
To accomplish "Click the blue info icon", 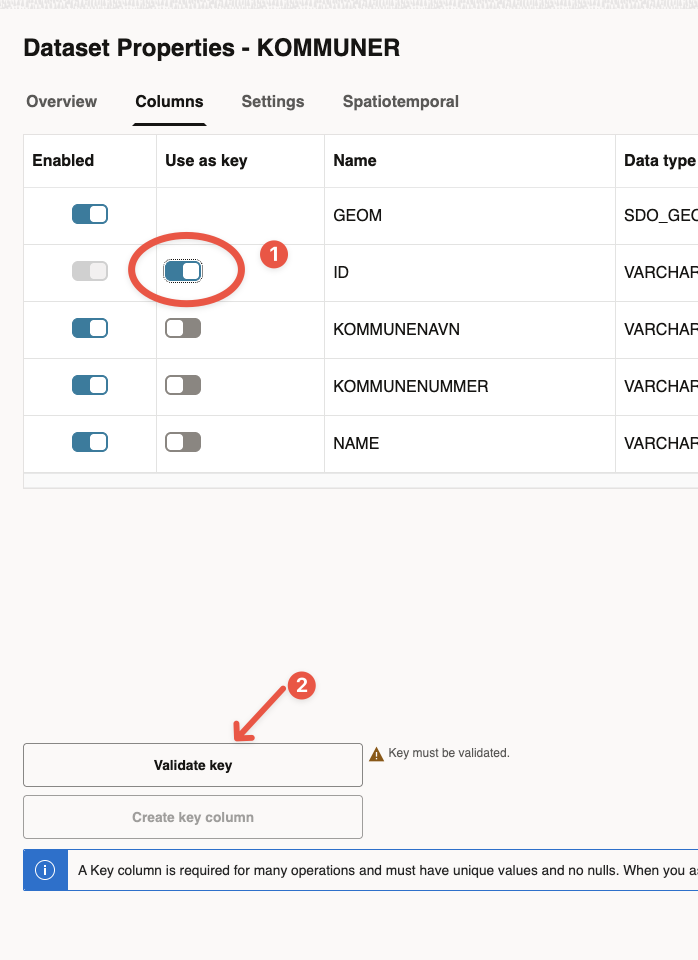I will [x=44, y=869].
